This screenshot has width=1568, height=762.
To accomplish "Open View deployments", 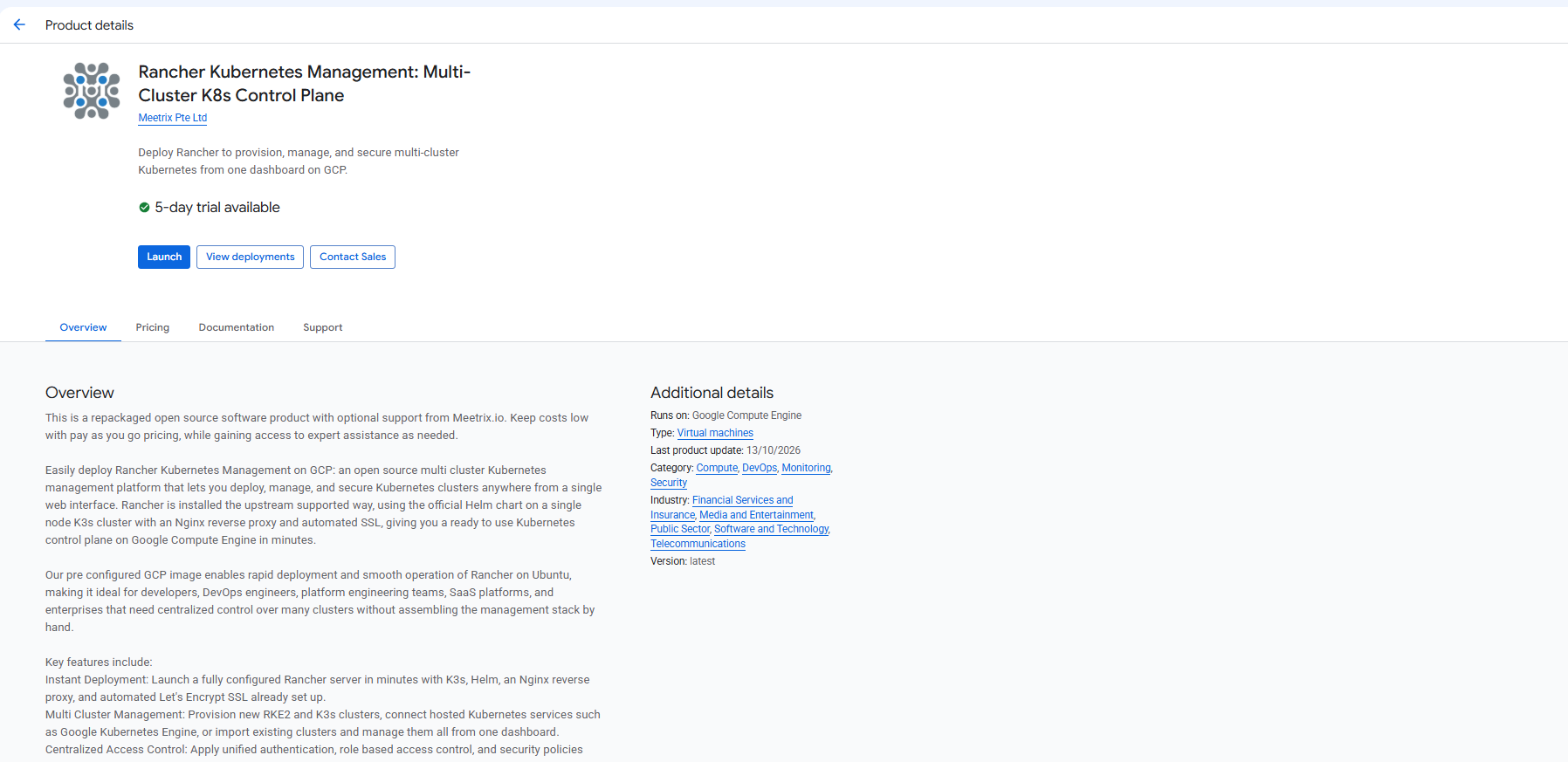I will pos(250,257).
